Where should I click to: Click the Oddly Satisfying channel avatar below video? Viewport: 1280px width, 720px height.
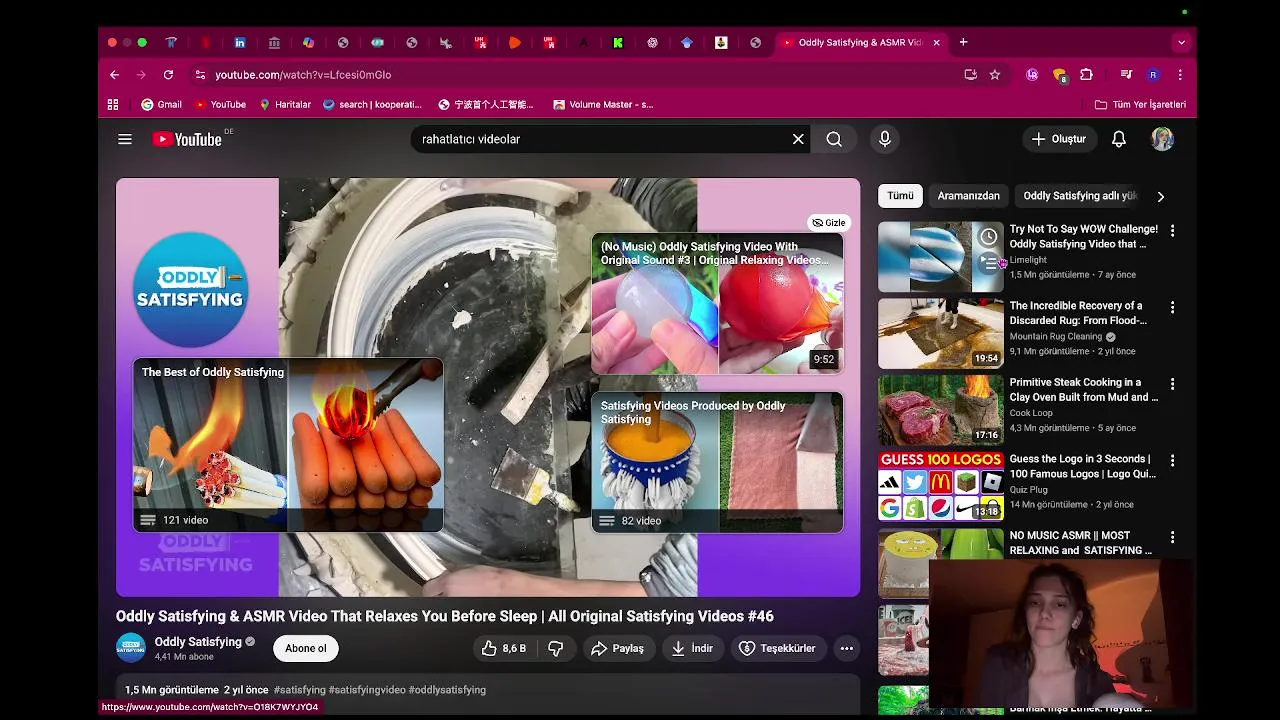point(131,648)
